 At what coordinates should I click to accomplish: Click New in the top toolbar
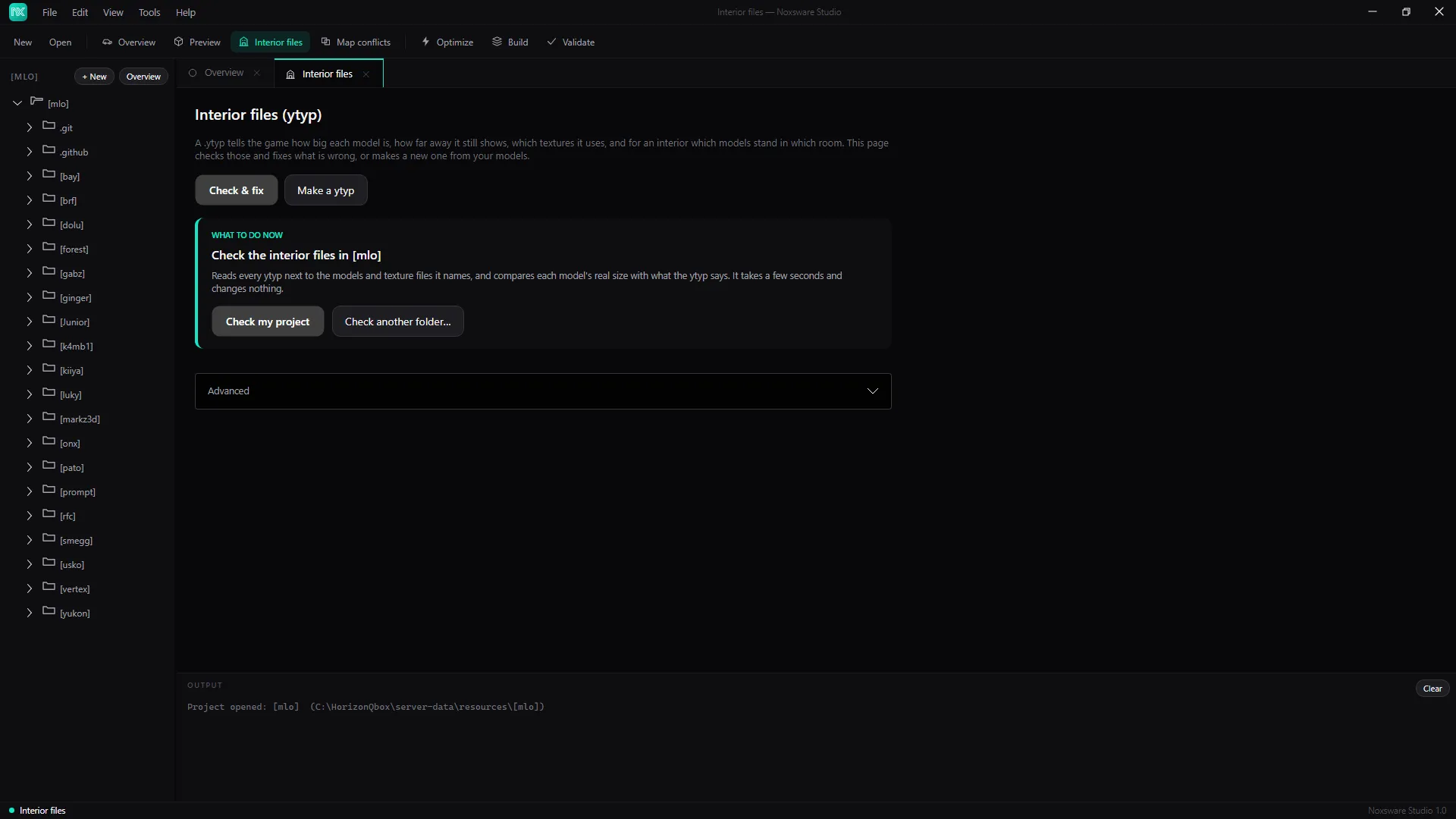click(x=23, y=42)
